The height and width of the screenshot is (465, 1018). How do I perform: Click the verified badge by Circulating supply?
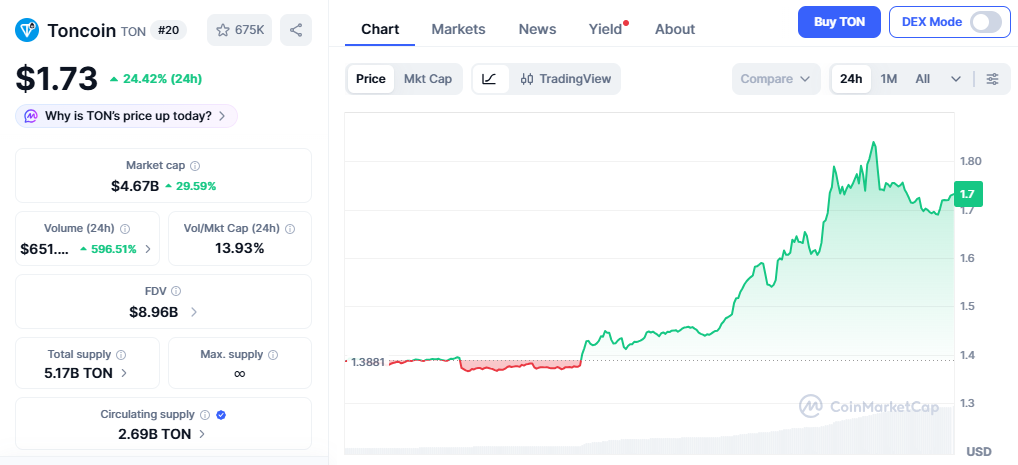(x=221, y=414)
